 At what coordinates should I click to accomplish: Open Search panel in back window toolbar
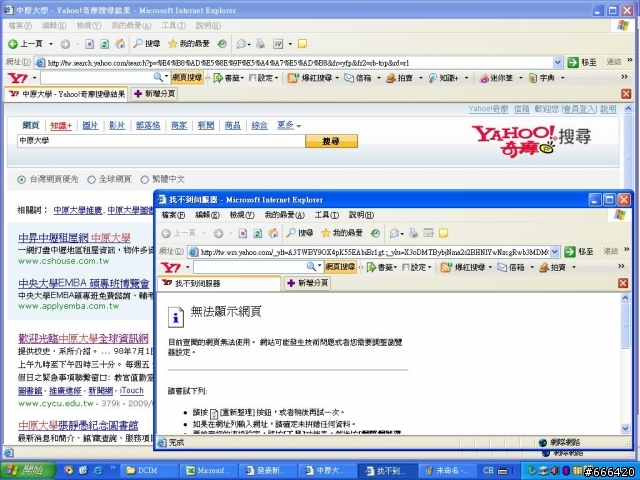point(147,44)
